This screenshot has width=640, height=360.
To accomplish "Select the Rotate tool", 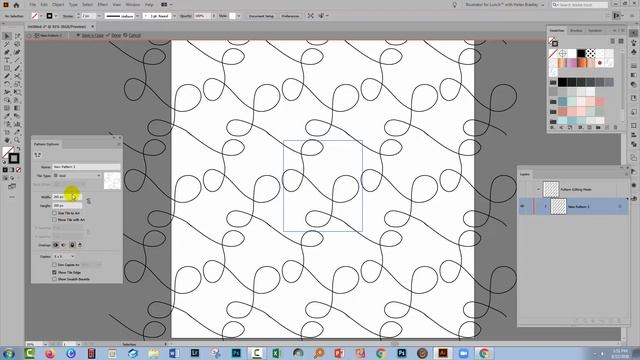I will (x=7, y=84).
